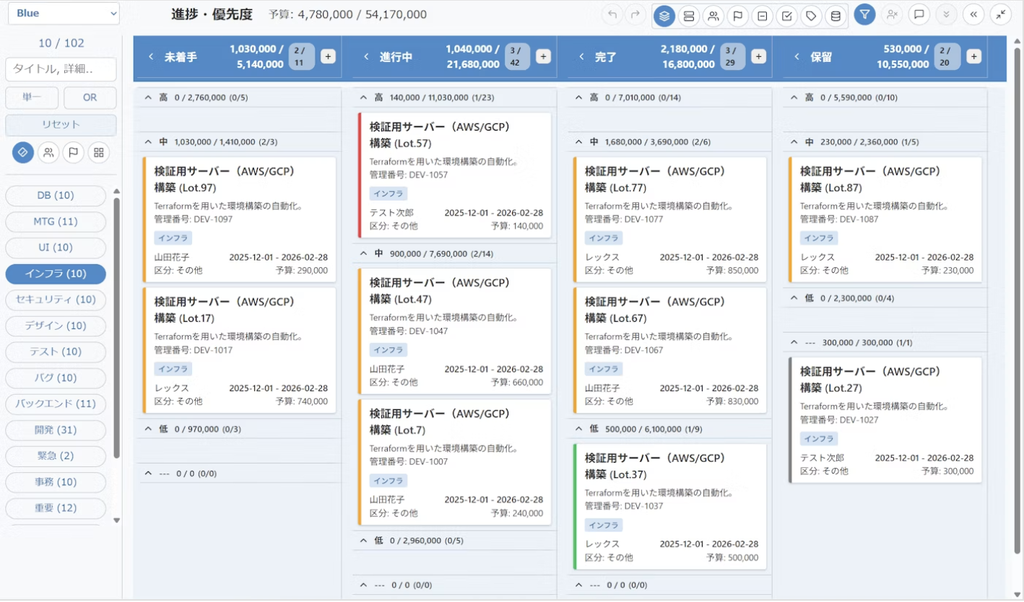Click the shrink arrows icon at top right

click(1000, 14)
